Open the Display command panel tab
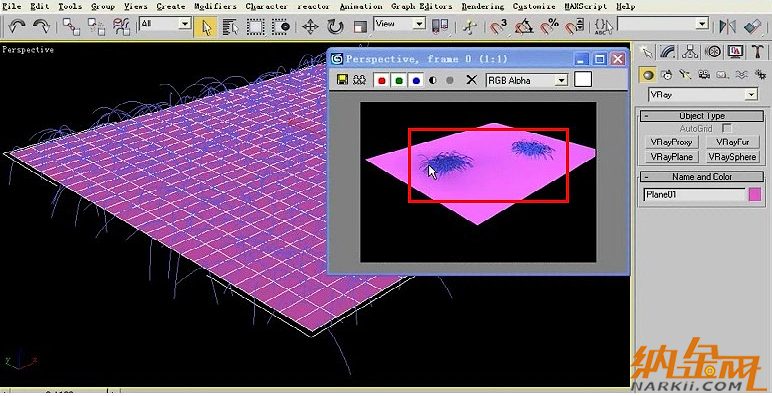Viewport: 772px width, 396px height. point(736,52)
